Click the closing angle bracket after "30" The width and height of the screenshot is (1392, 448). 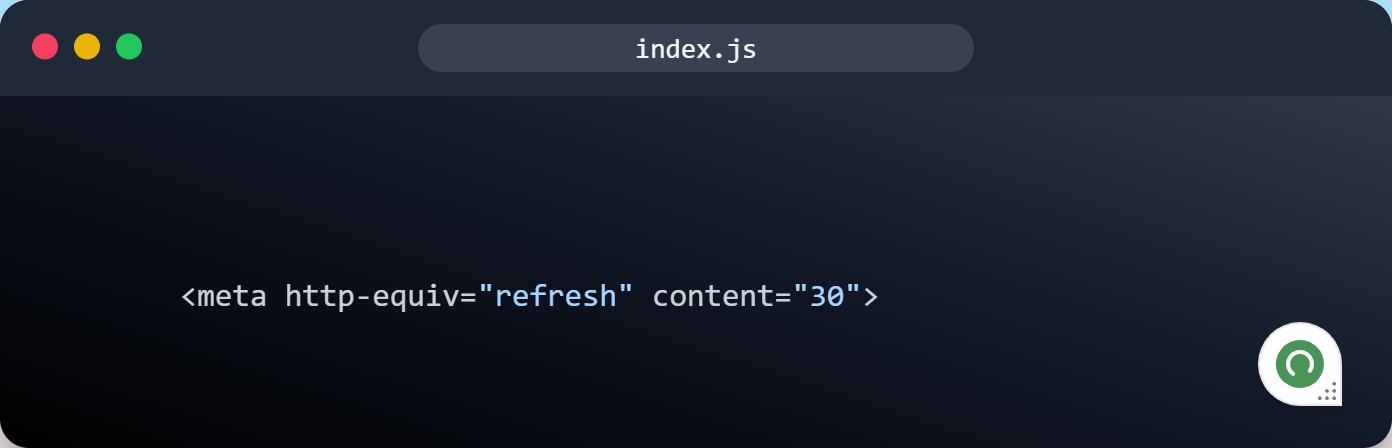click(870, 297)
